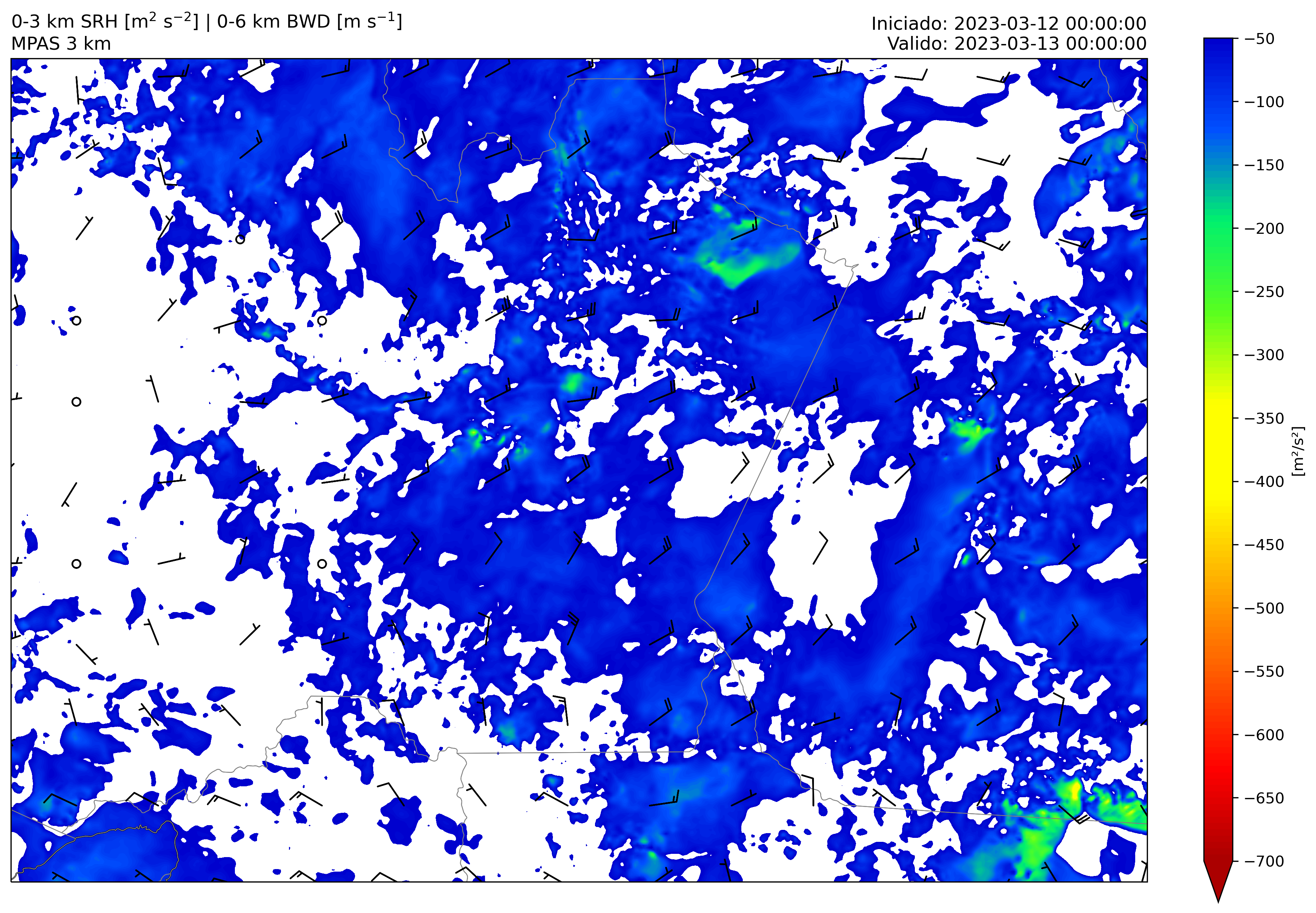The width and height of the screenshot is (1316, 913).
Task: Click the Valido 2023-03-13 timestamp label
Action: [x=1016, y=44]
